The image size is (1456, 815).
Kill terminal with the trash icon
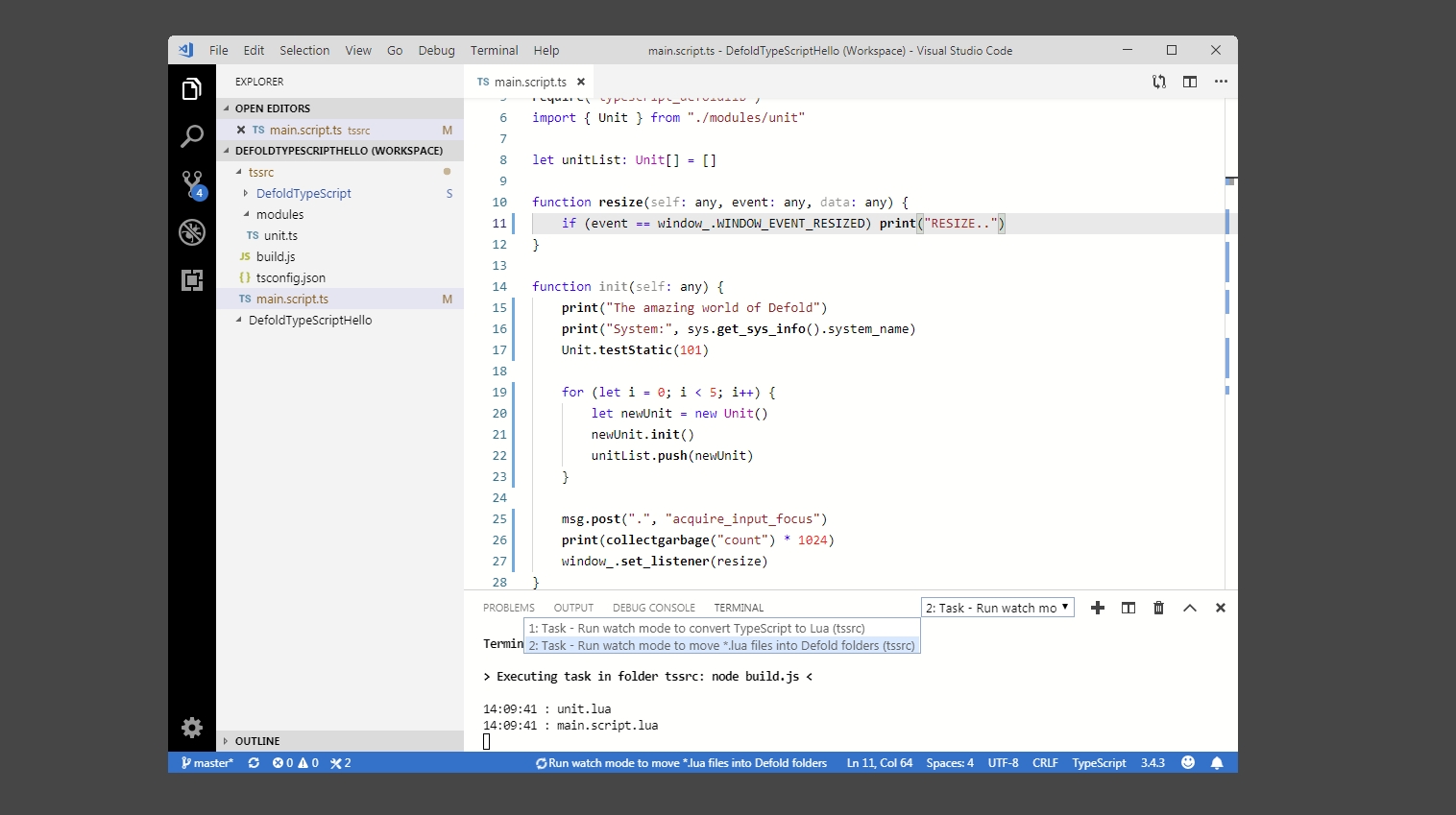point(1158,608)
